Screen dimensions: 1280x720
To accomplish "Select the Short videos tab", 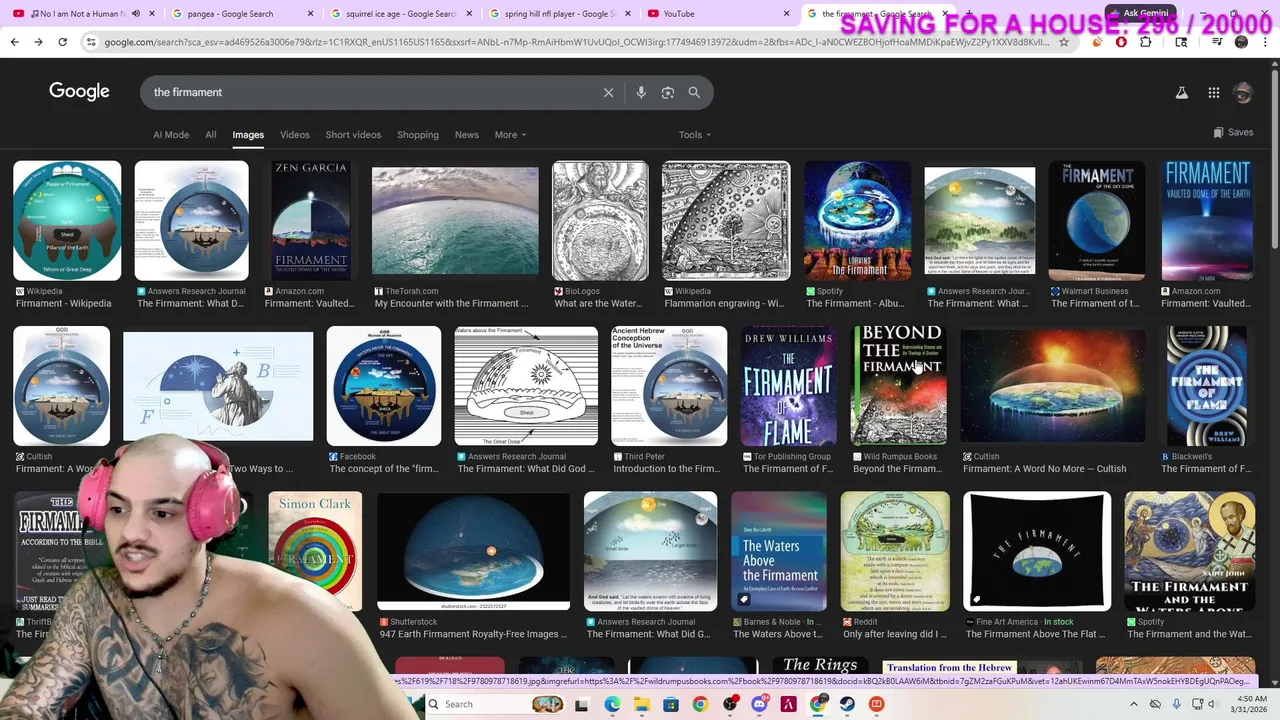I will (353, 135).
